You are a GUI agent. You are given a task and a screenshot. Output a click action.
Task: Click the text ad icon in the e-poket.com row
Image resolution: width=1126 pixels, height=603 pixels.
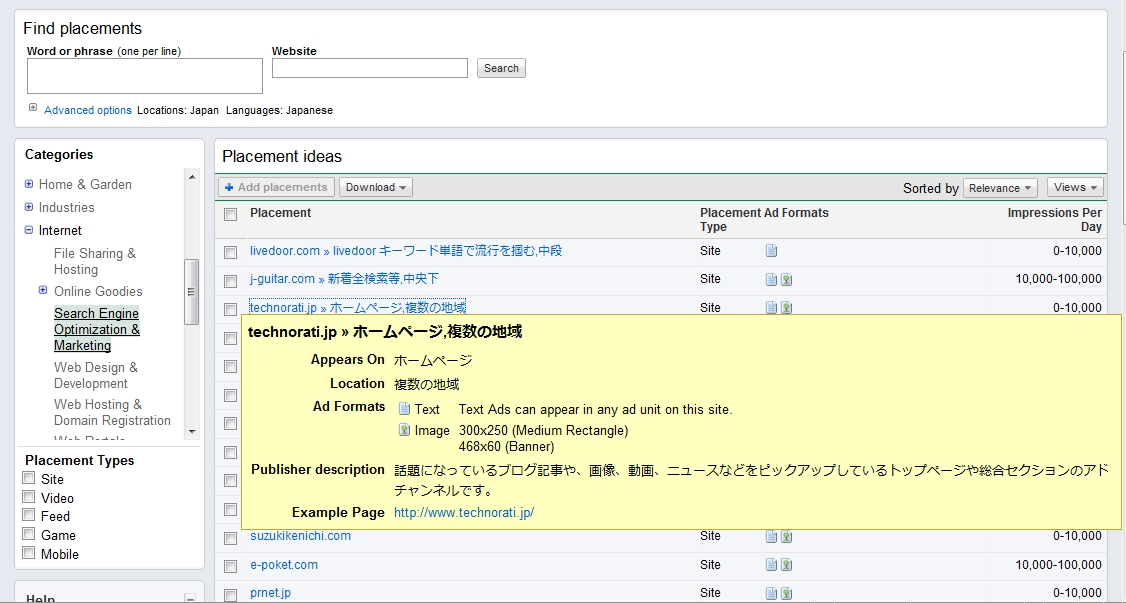click(771, 565)
